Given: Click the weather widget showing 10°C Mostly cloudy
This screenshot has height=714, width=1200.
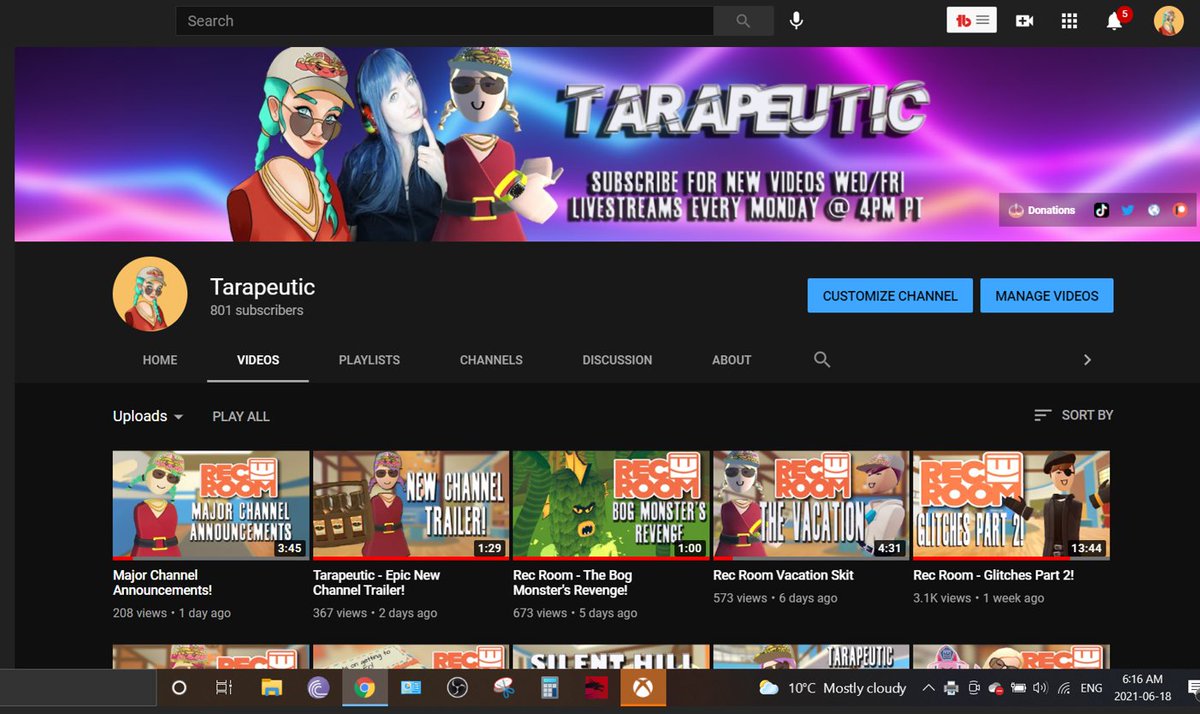Looking at the screenshot, I should (832, 688).
